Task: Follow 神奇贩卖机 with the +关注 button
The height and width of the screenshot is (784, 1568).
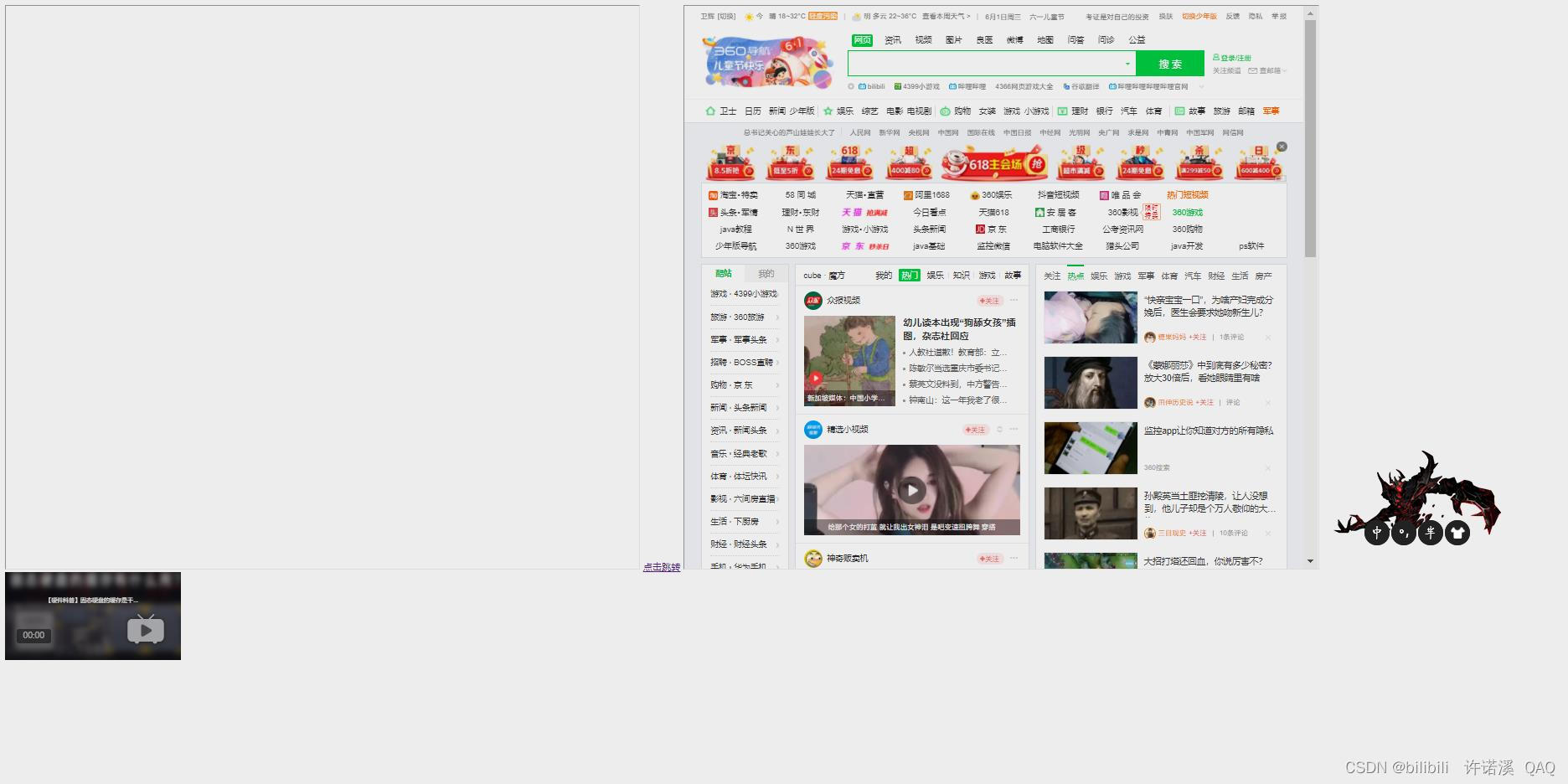Action: pyautogui.click(x=990, y=559)
